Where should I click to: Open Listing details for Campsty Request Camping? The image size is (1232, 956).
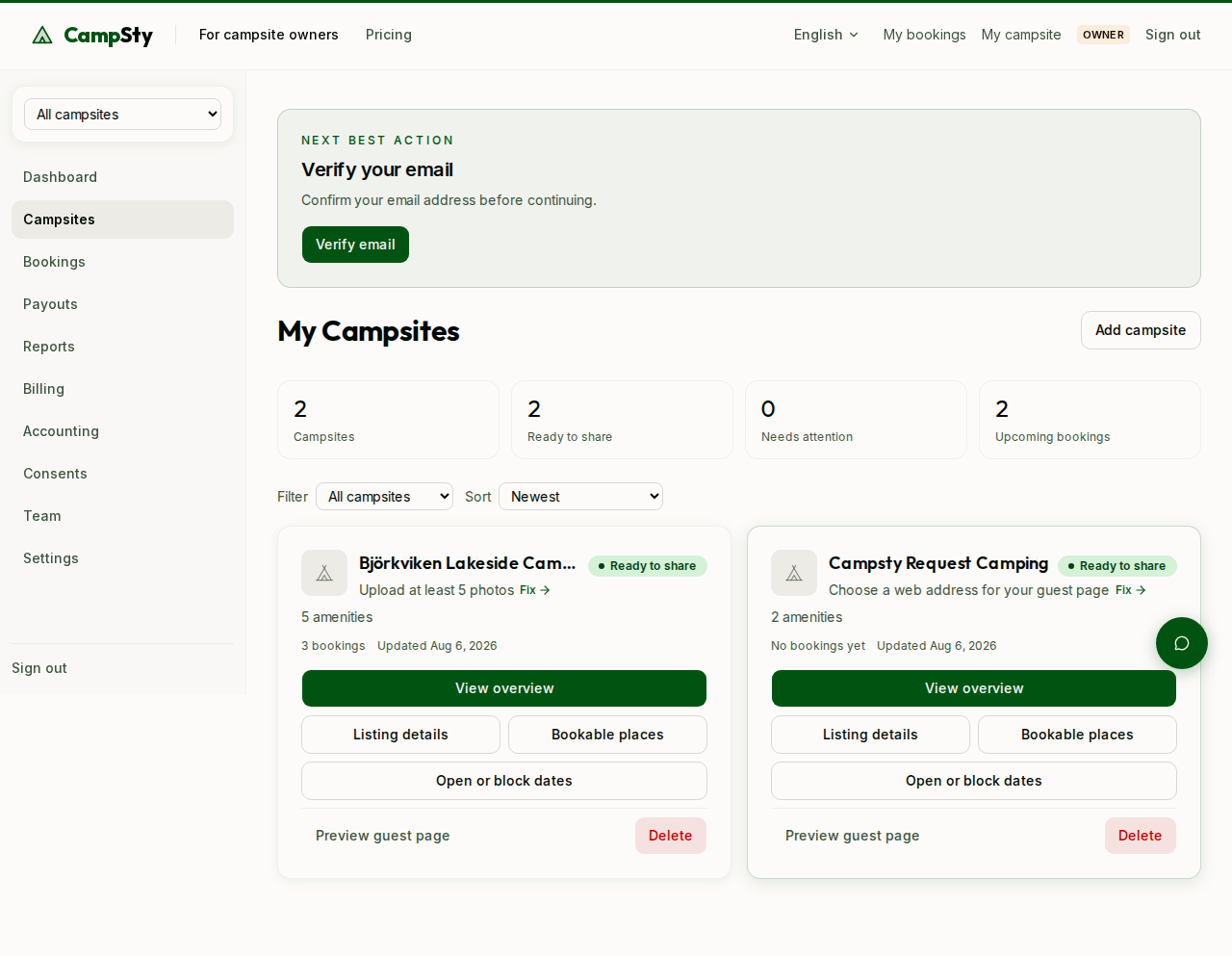tap(870, 735)
